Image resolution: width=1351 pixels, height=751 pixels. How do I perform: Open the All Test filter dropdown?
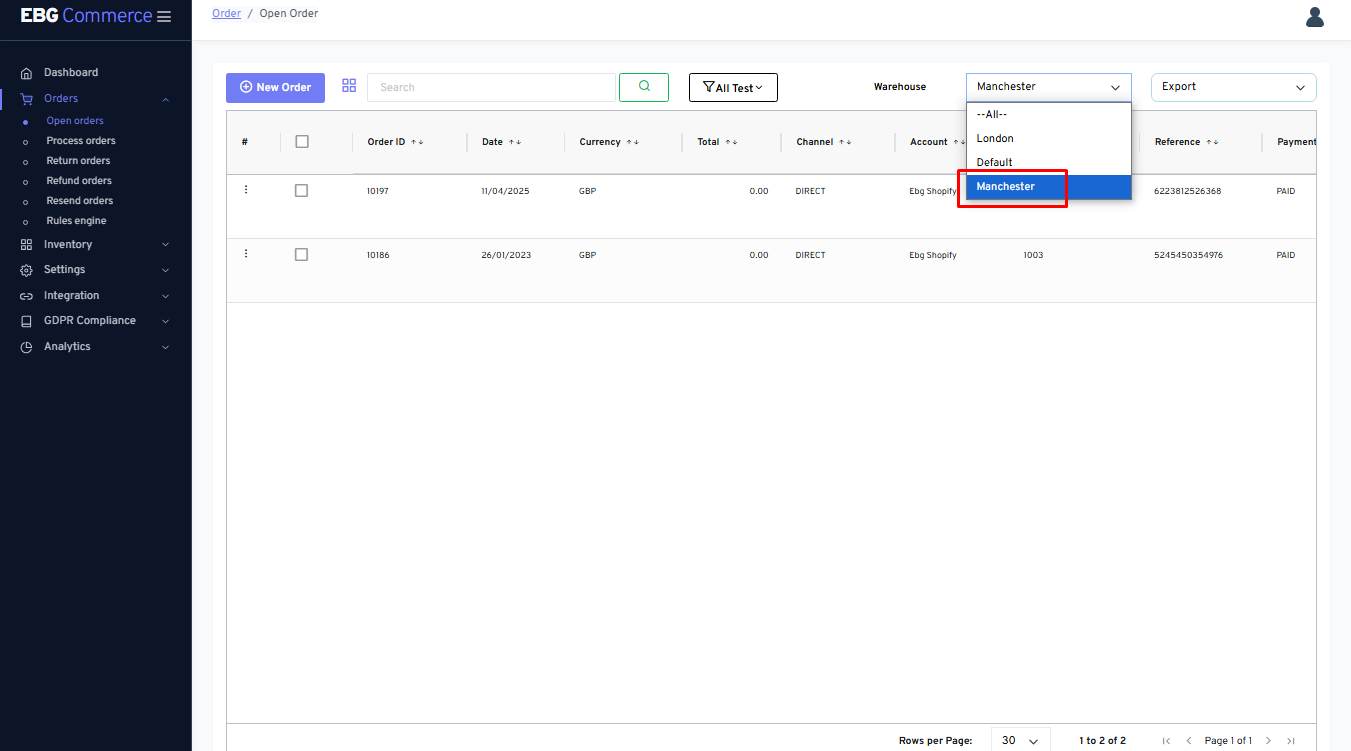tap(733, 88)
